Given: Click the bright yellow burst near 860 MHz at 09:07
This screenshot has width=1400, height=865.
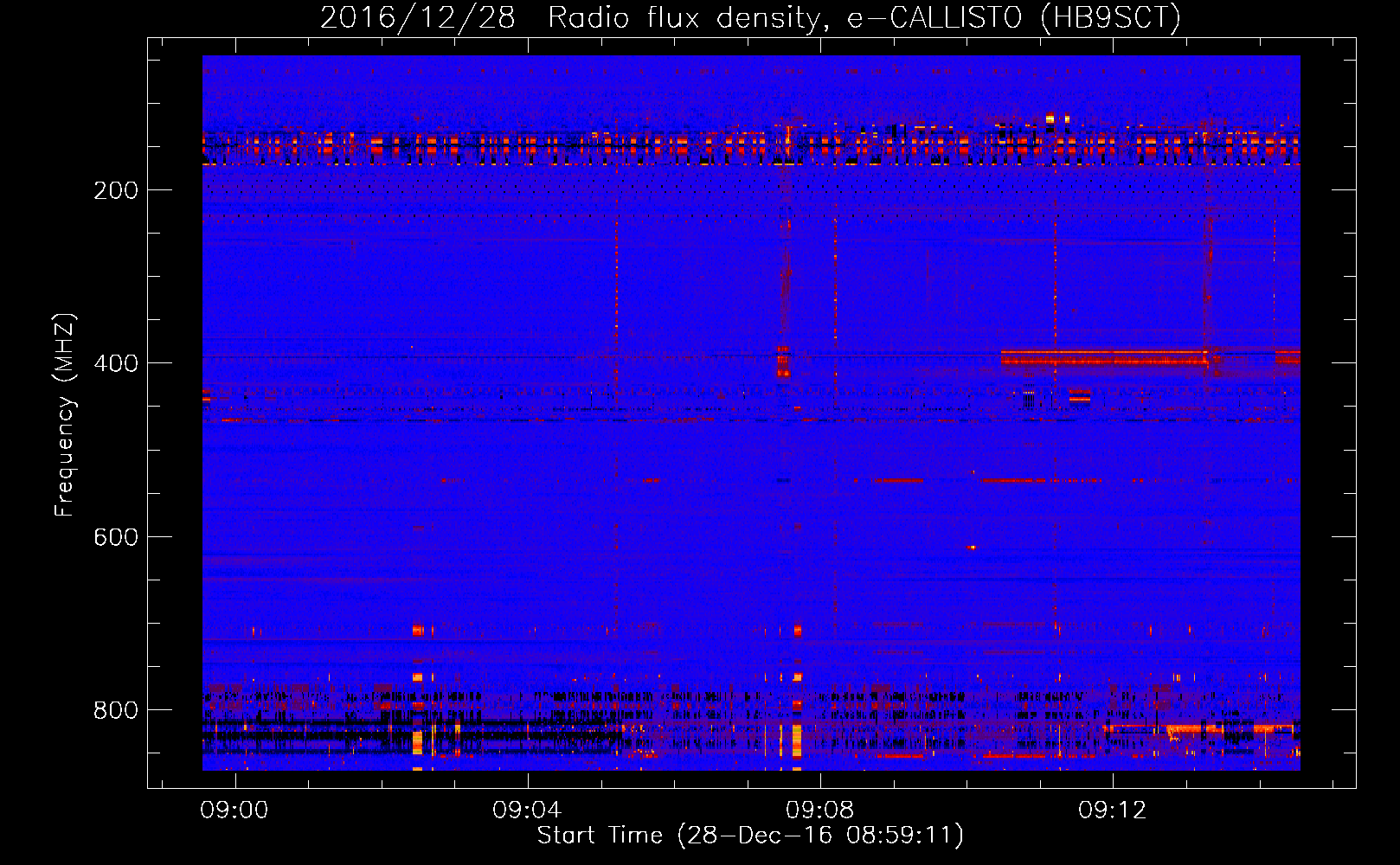Looking at the screenshot, I should pyautogui.click(x=797, y=741).
